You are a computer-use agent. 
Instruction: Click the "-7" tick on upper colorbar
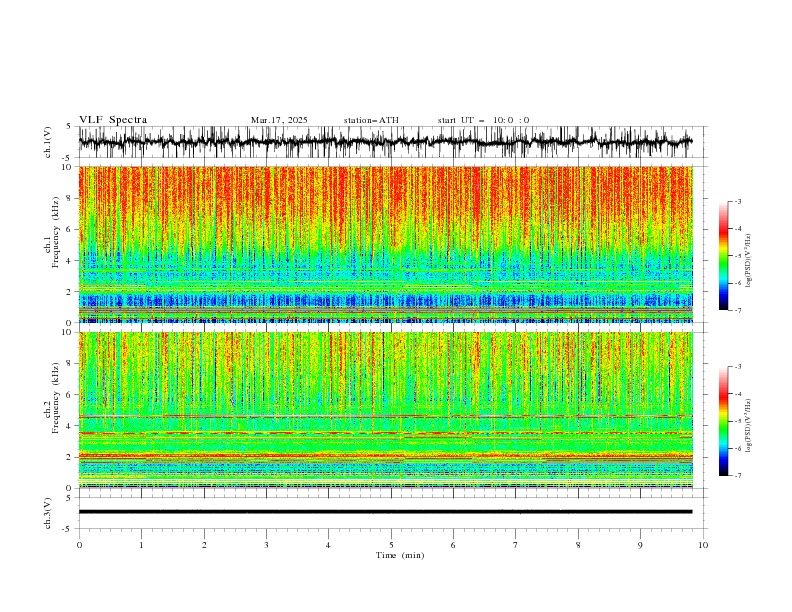tap(738, 311)
